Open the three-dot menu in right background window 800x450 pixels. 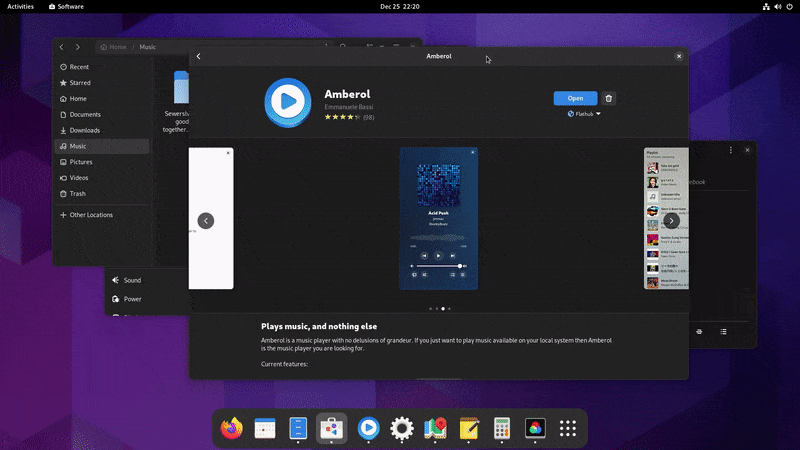click(x=731, y=150)
